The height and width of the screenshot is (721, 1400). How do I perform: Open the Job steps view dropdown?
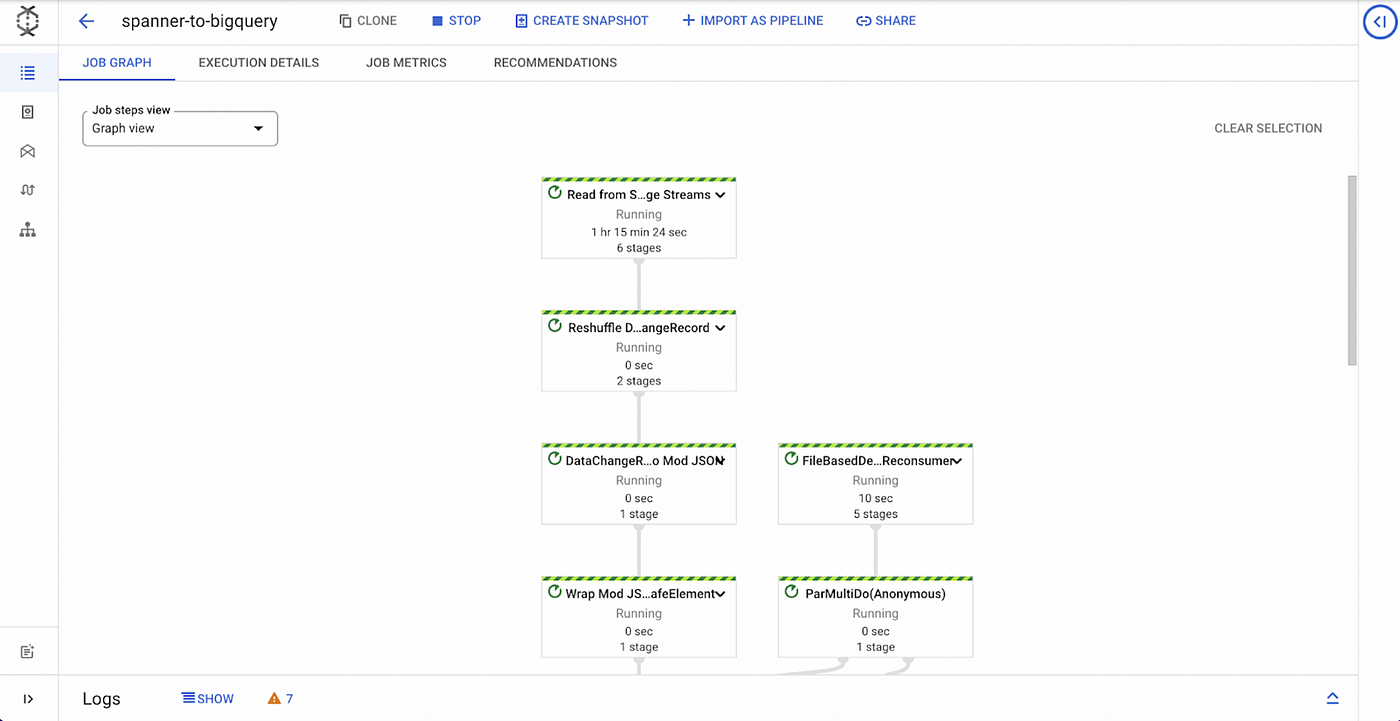[x=180, y=128]
